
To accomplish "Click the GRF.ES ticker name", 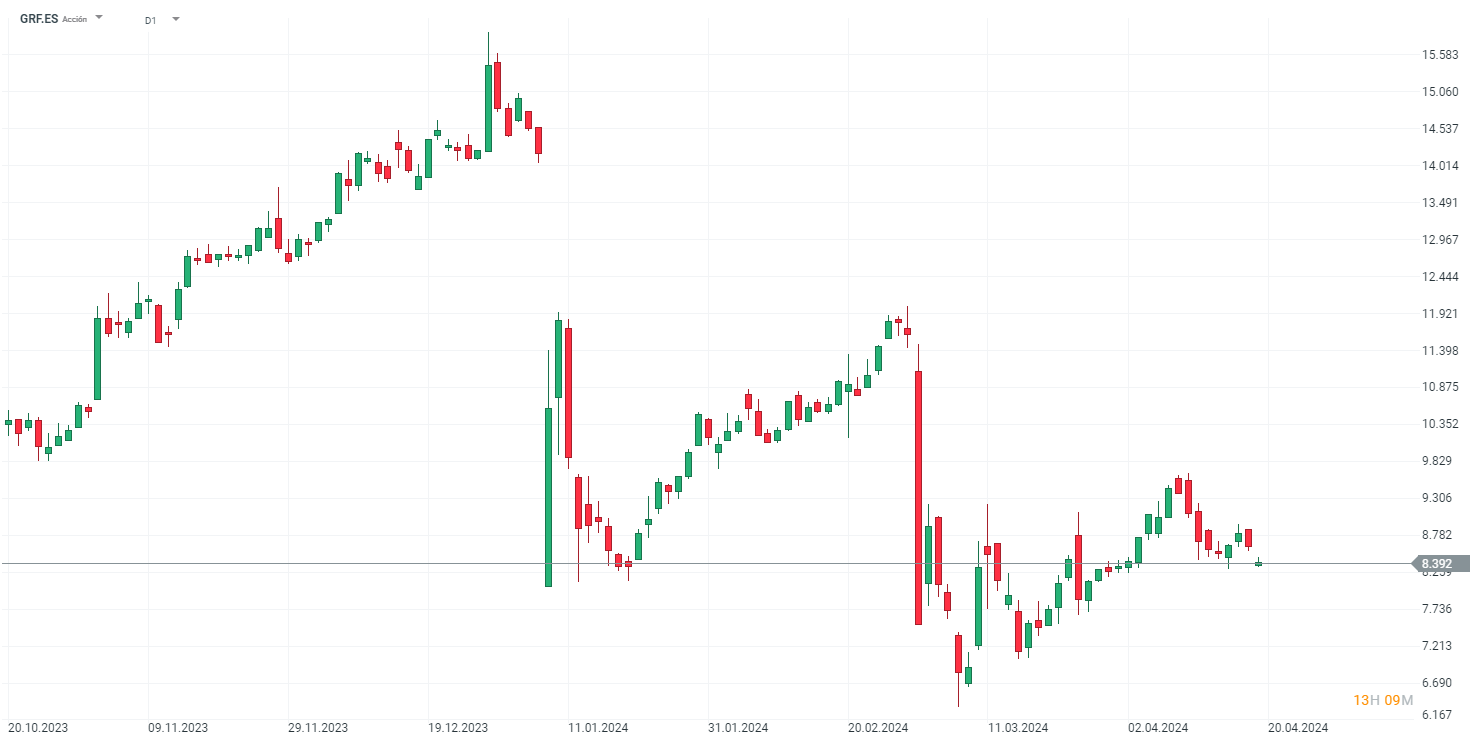I will pyautogui.click(x=39, y=19).
